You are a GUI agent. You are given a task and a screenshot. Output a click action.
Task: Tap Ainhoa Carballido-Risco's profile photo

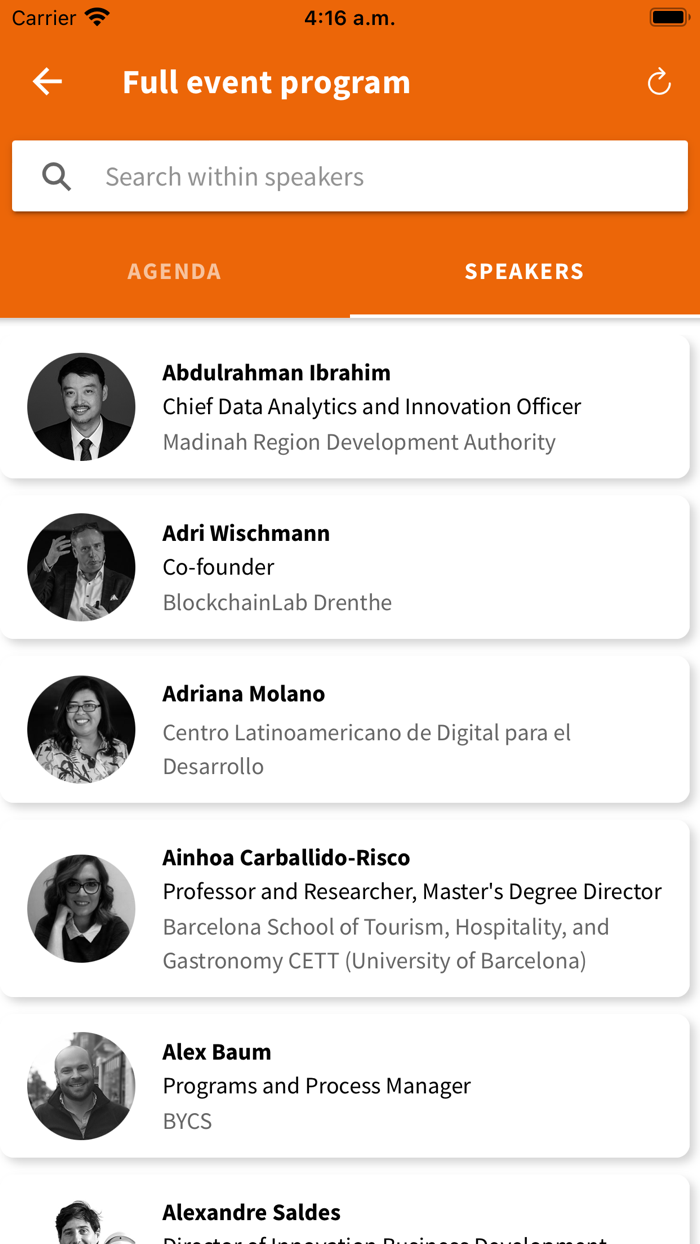coord(81,908)
